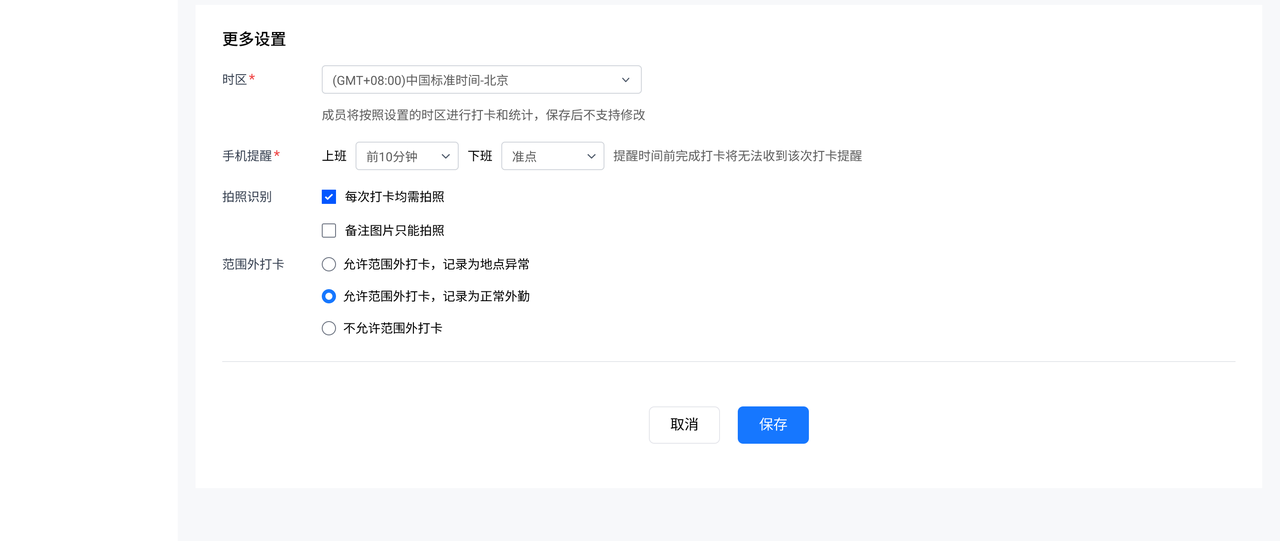Expand the 下班 reminder dropdown showing 准点
This screenshot has height=541, width=1280.
(x=543, y=156)
